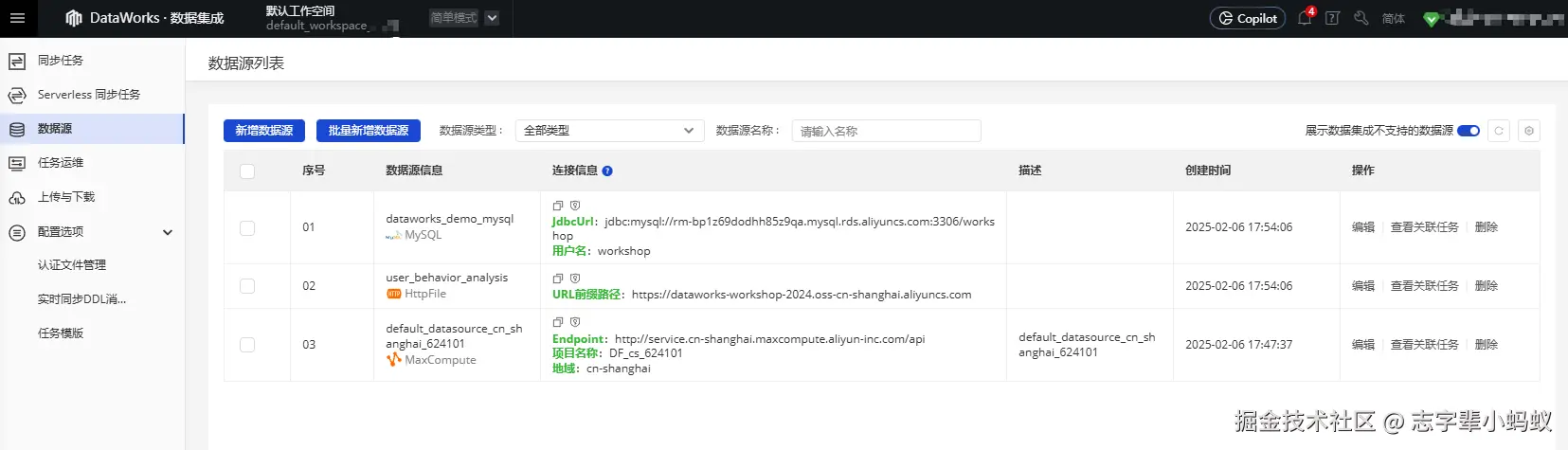Click the Serverless 同步任务 sidebar icon
Image resolution: width=1568 pixels, height=450 pixels.
[x=17, y=95]
